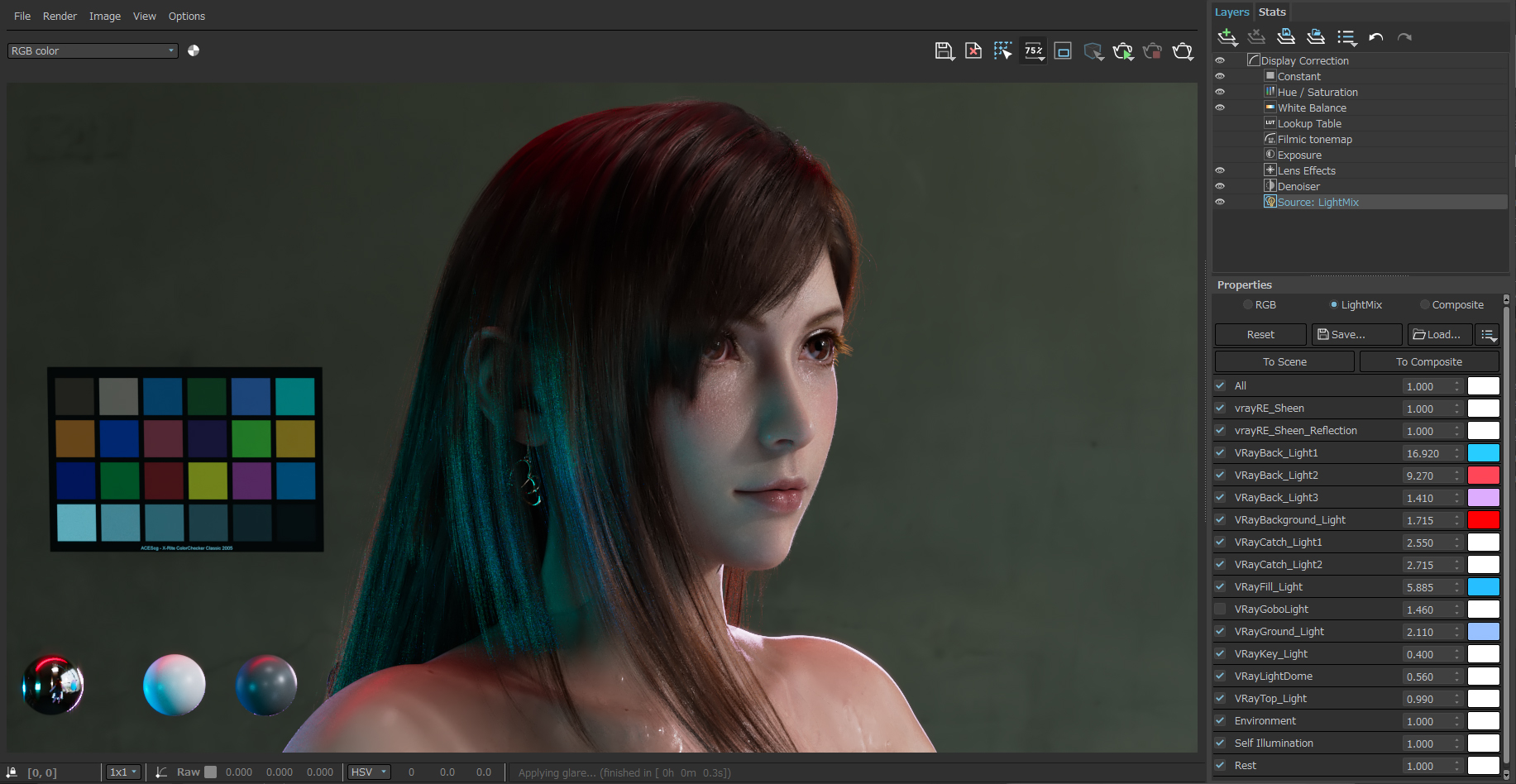Click the Reset button in LightMix

click(1260, 335)
